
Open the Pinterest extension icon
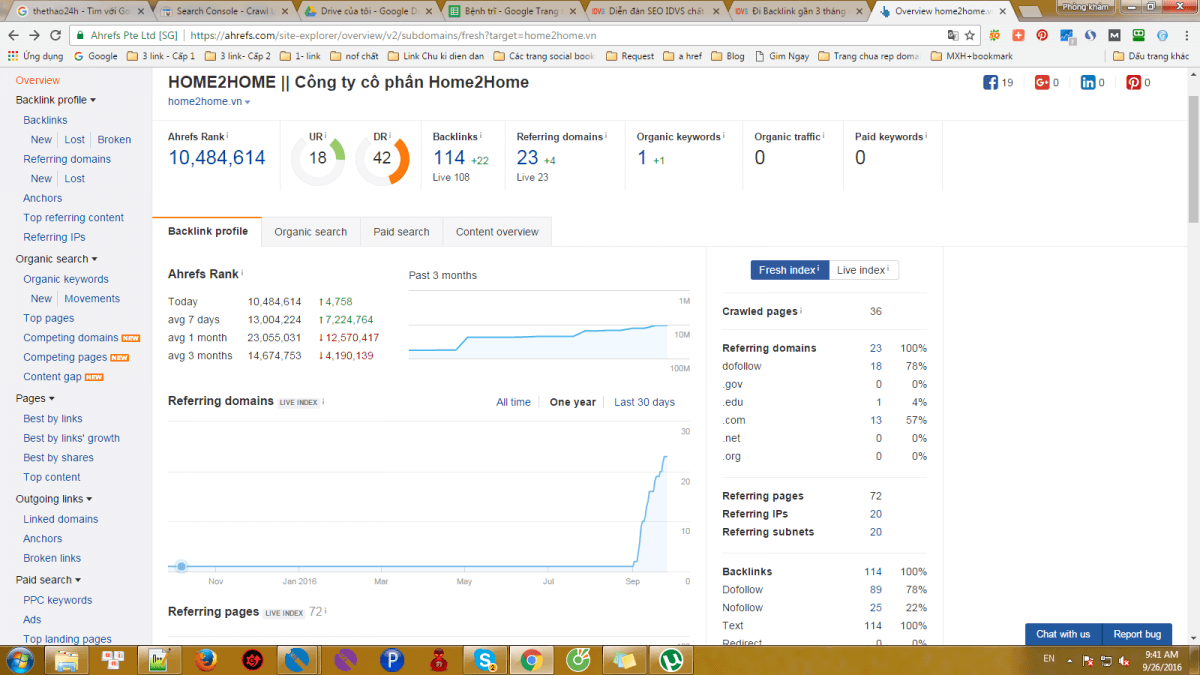(1042, 35)
